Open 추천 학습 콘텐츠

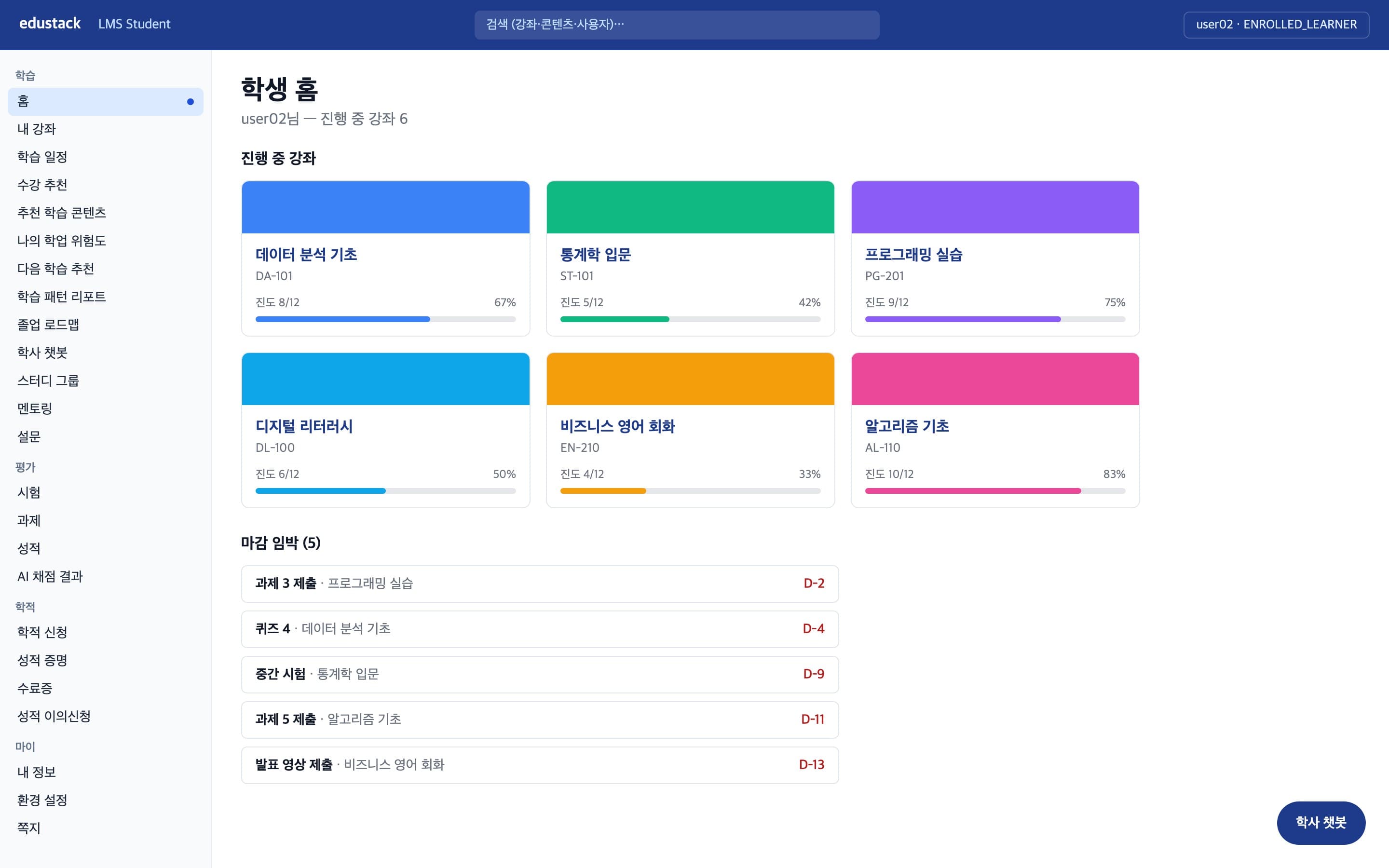tap(106, 213)
